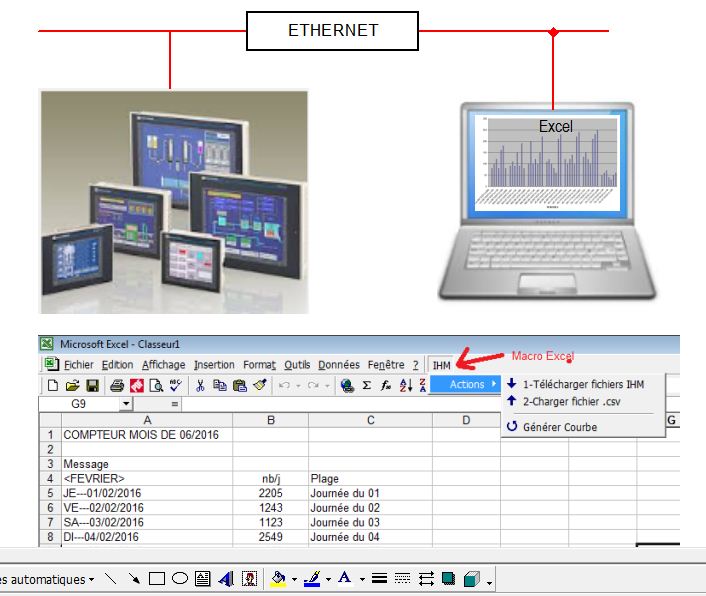Select column B header
Viewport: 706px width, 596px height.
(271, 420)
